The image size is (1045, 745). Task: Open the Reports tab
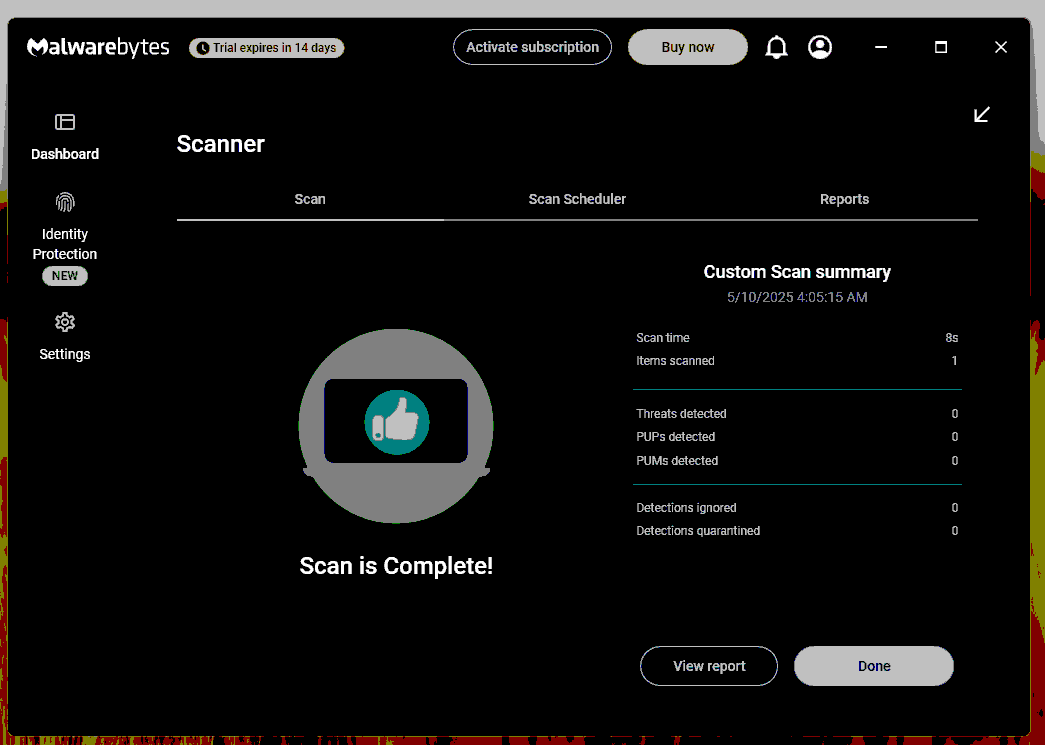click(x=844, y=199)
